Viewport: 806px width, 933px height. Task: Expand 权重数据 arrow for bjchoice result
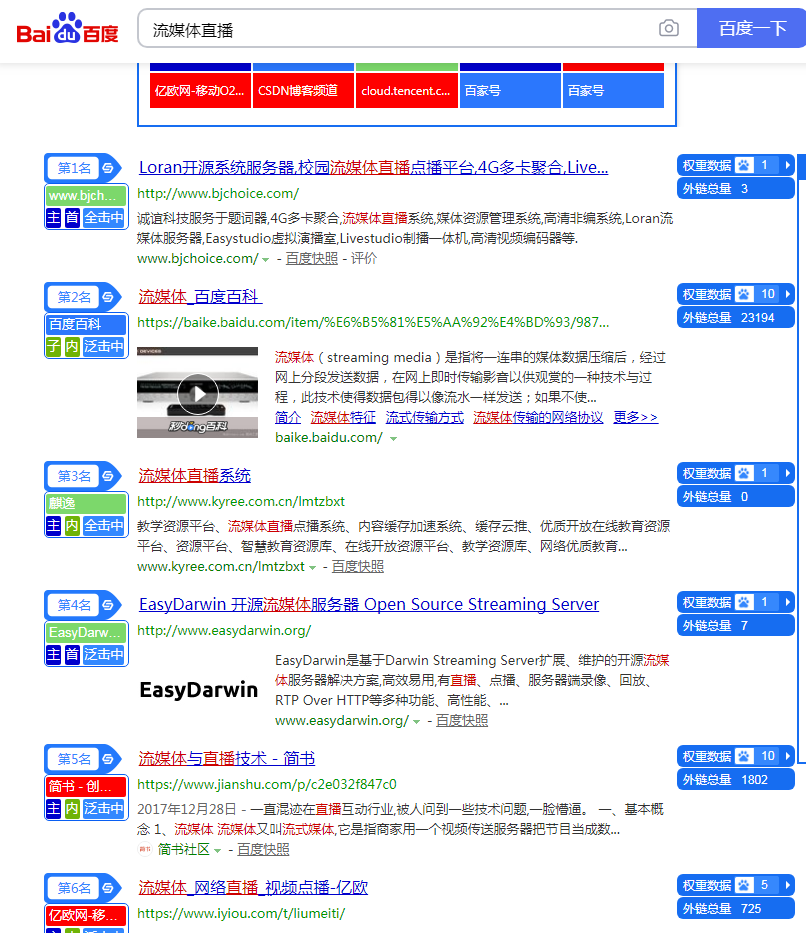788,165
